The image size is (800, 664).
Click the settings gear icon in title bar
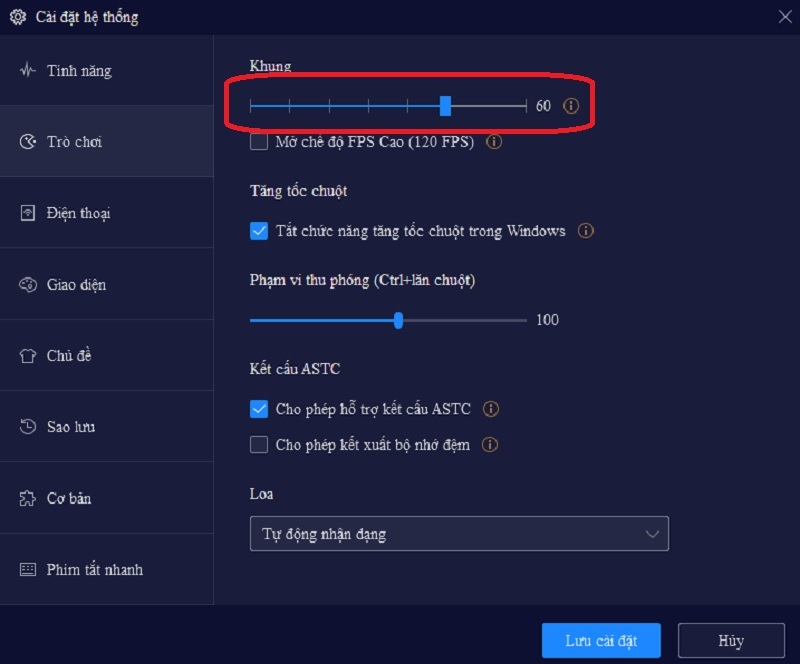18,17
